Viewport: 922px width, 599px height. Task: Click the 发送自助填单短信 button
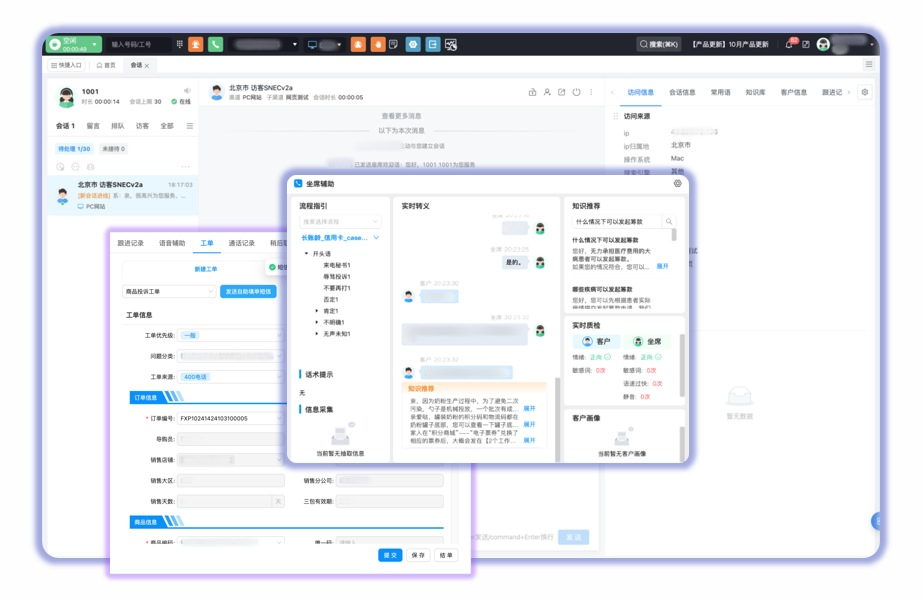tap(248, 291)
